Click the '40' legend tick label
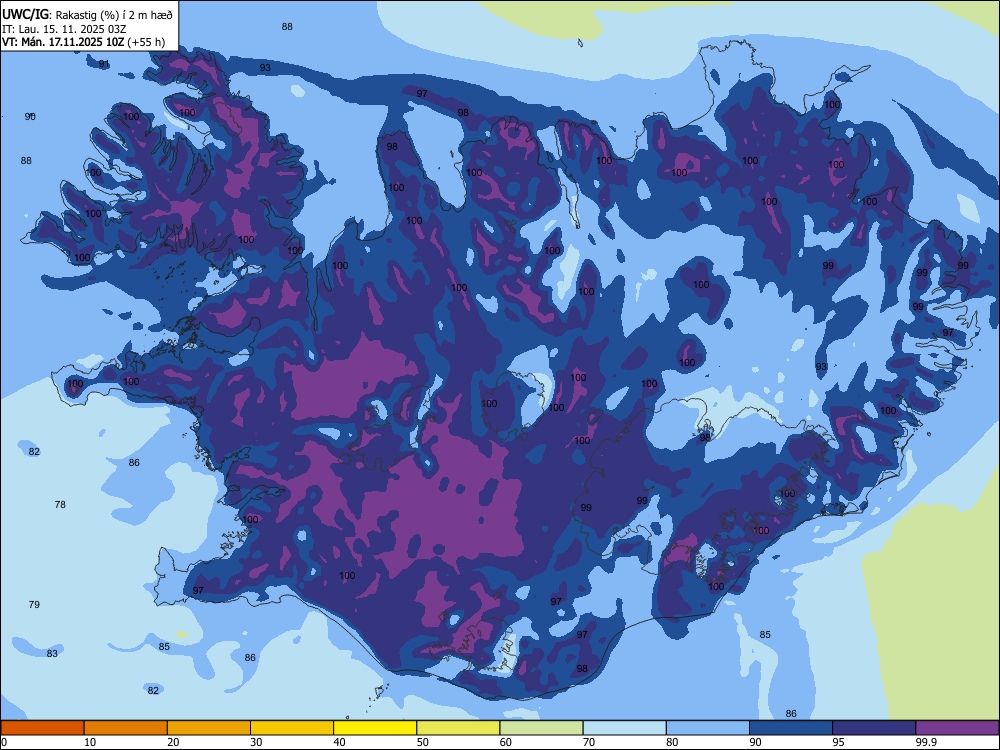This screenshot has height=750, width=1000. 339,742
